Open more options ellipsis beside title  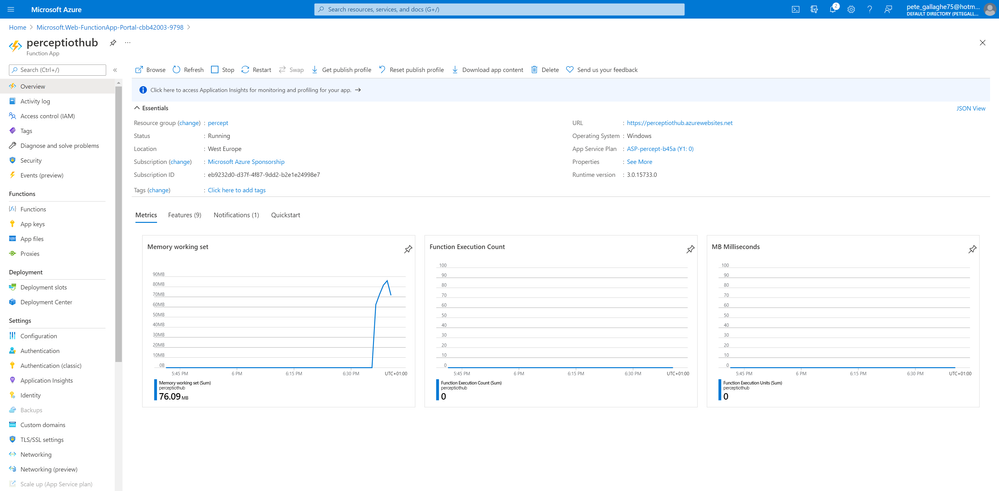click(127, 43)
